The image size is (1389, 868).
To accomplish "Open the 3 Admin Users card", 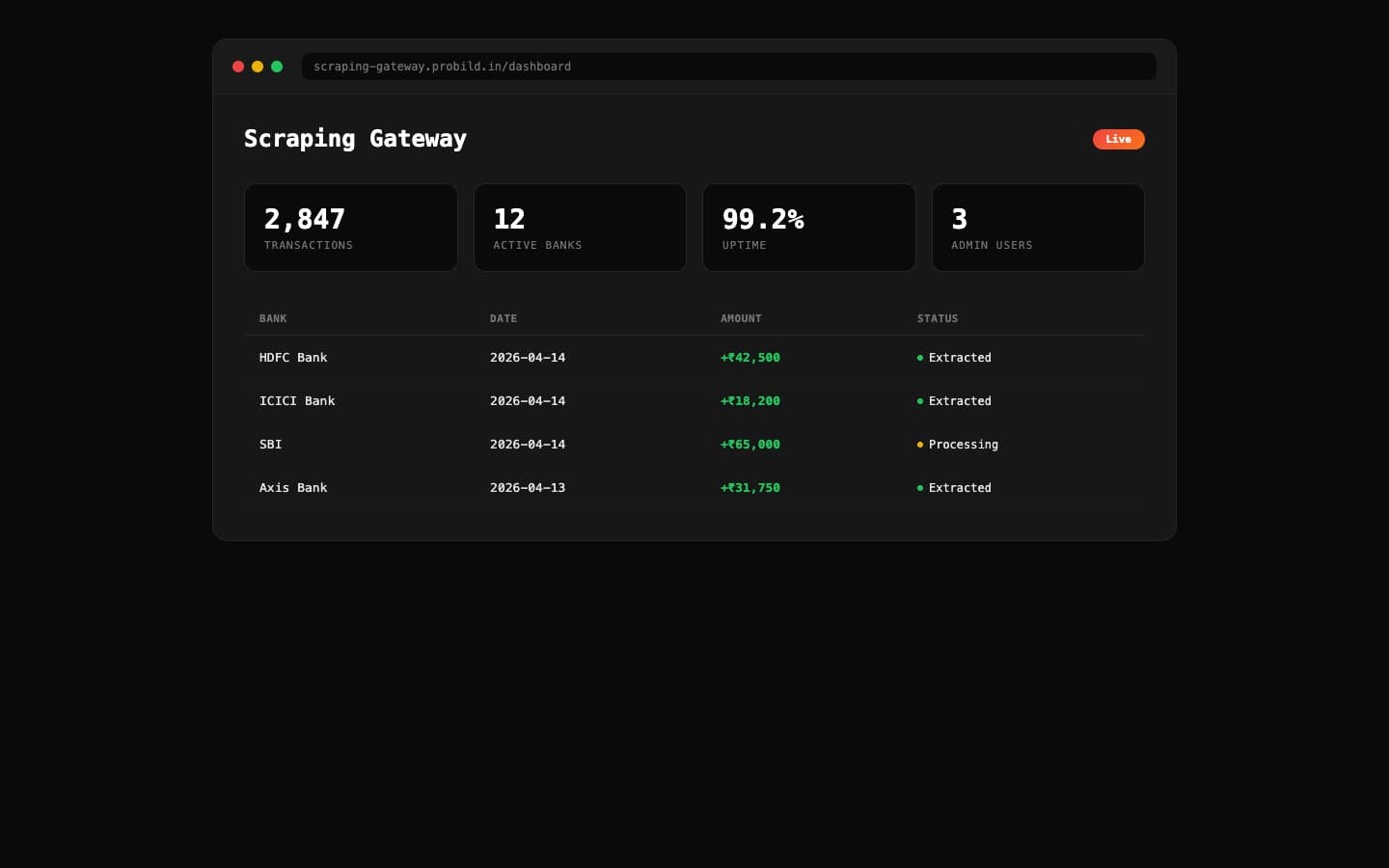I will click(x=1038, y=228).
